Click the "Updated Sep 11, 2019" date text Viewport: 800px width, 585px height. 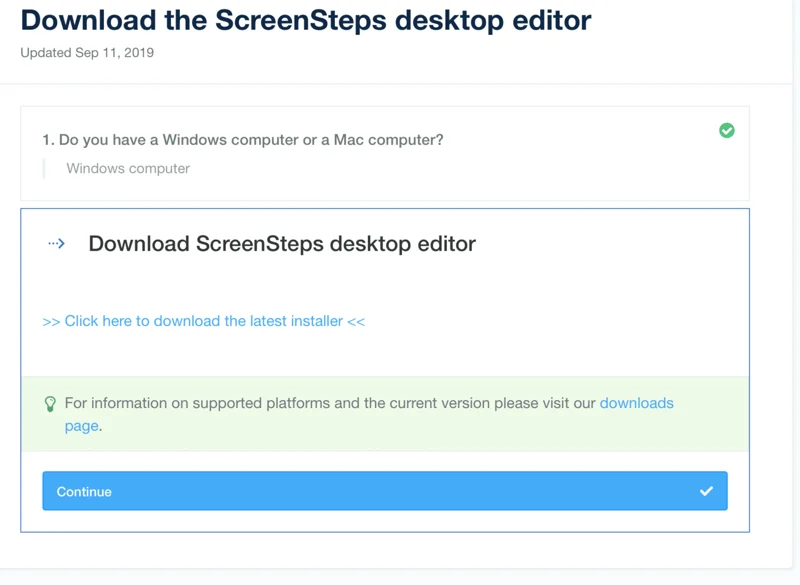coord(87,53)
